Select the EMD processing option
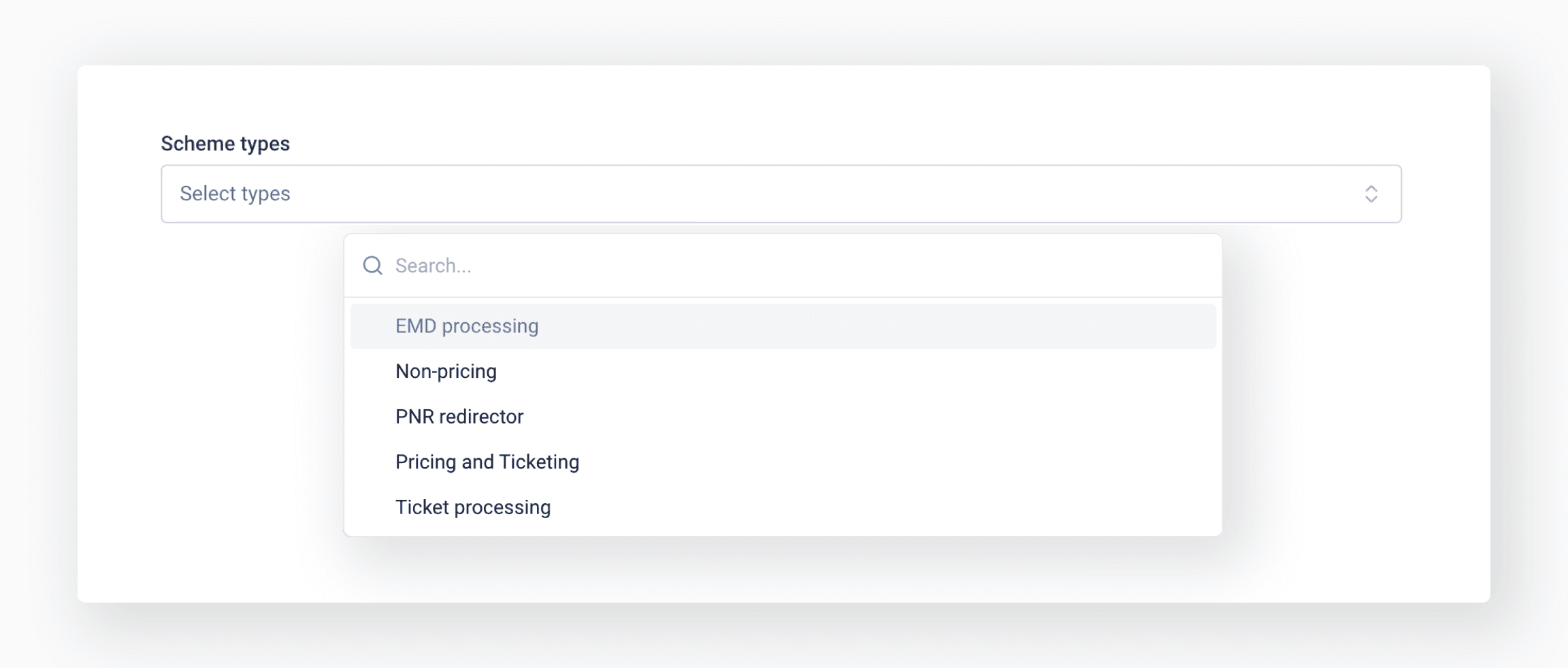Image resolution: width=1568 pixels, height=668 pixels. [x=467, y=326]
